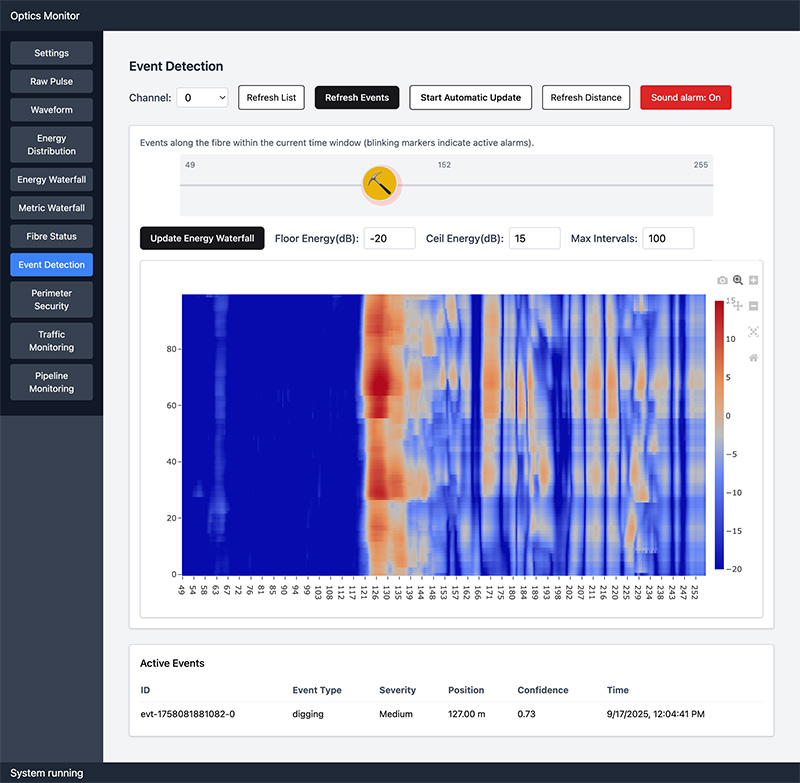Image resolution: width=800 pixels, height=783 pixels.
Task: Click the autoscale plot icon
Action: 754,332
